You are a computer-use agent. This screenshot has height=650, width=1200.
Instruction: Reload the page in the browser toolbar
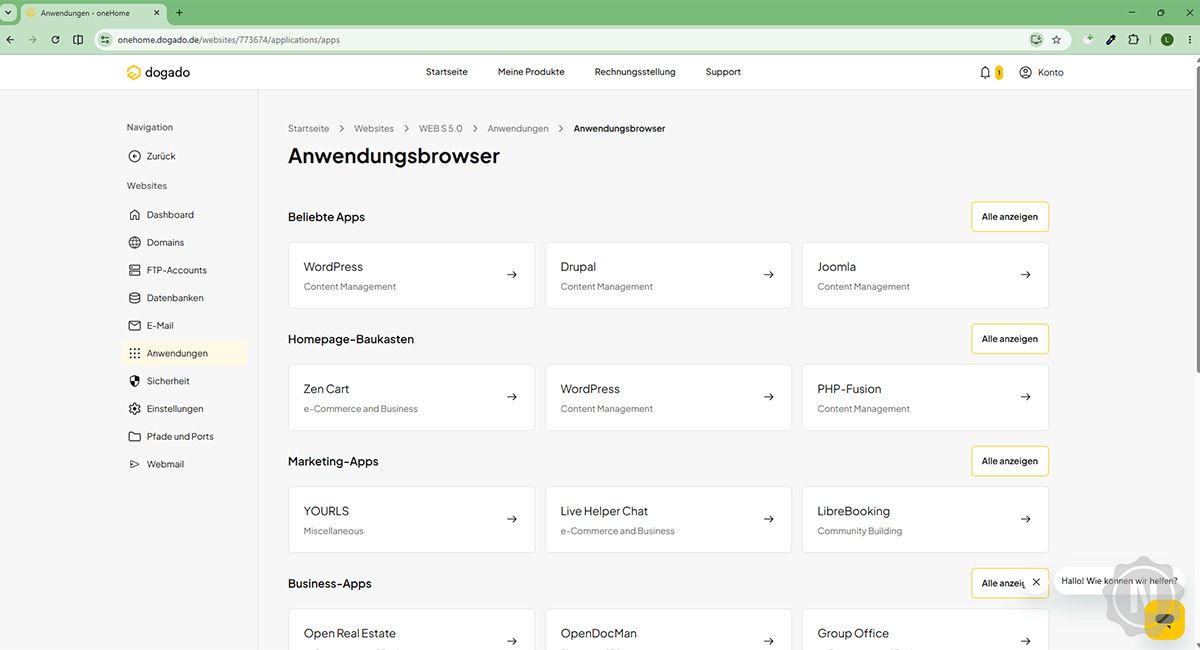(x=55, y=40)
